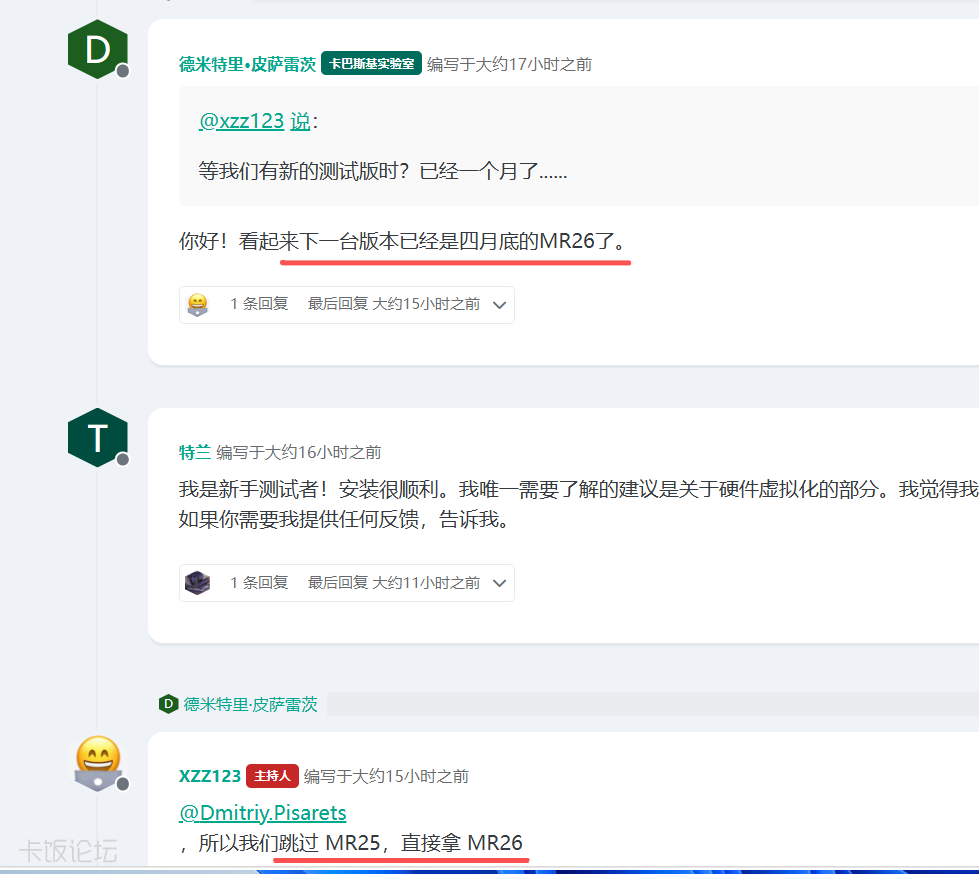Image resolution: width=979 pixels, height=874 pixels.
Task: Click 特兰's green hexagon avatar
Action: tap(97, 437)
